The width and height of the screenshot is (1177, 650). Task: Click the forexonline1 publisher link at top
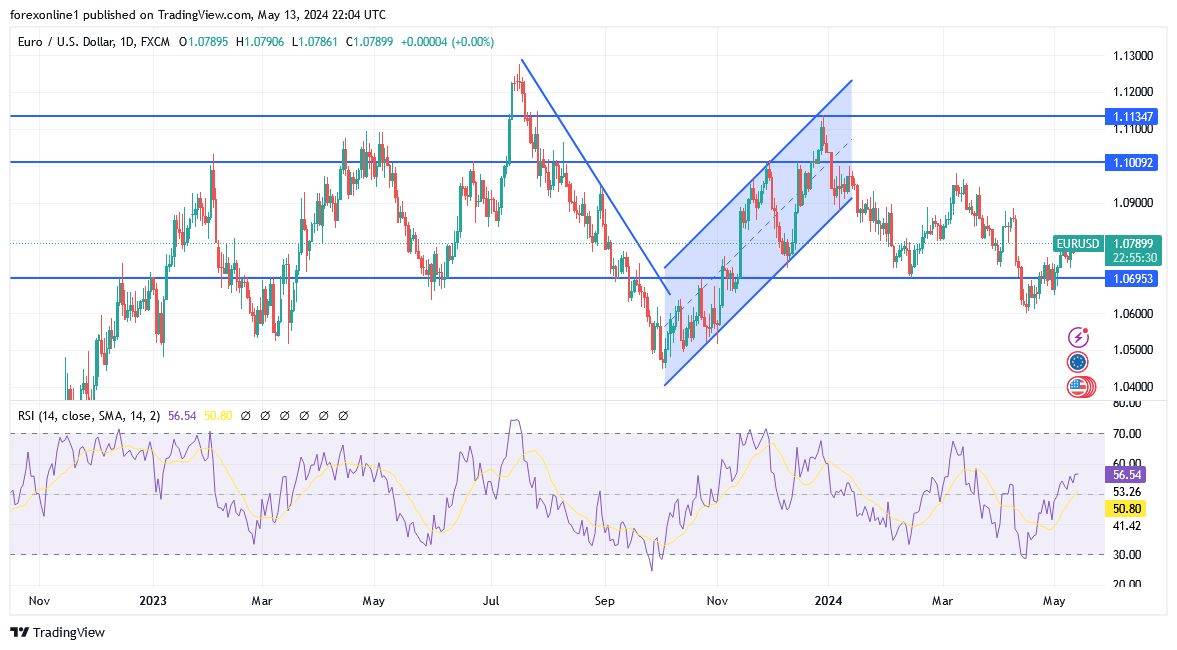tap(39, 15)
